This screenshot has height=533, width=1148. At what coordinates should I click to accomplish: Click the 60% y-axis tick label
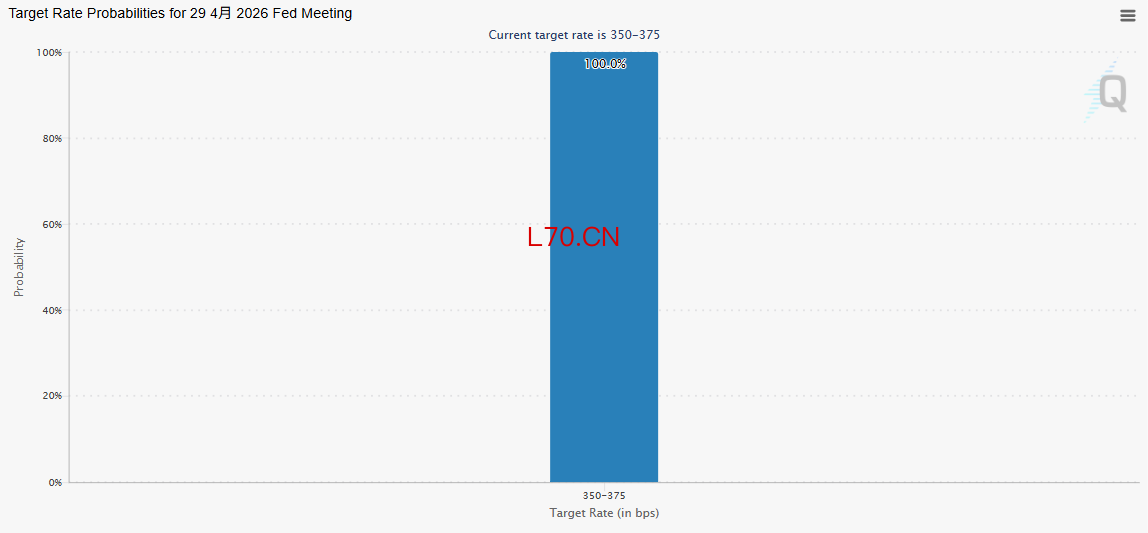click(x=52, y=225)
